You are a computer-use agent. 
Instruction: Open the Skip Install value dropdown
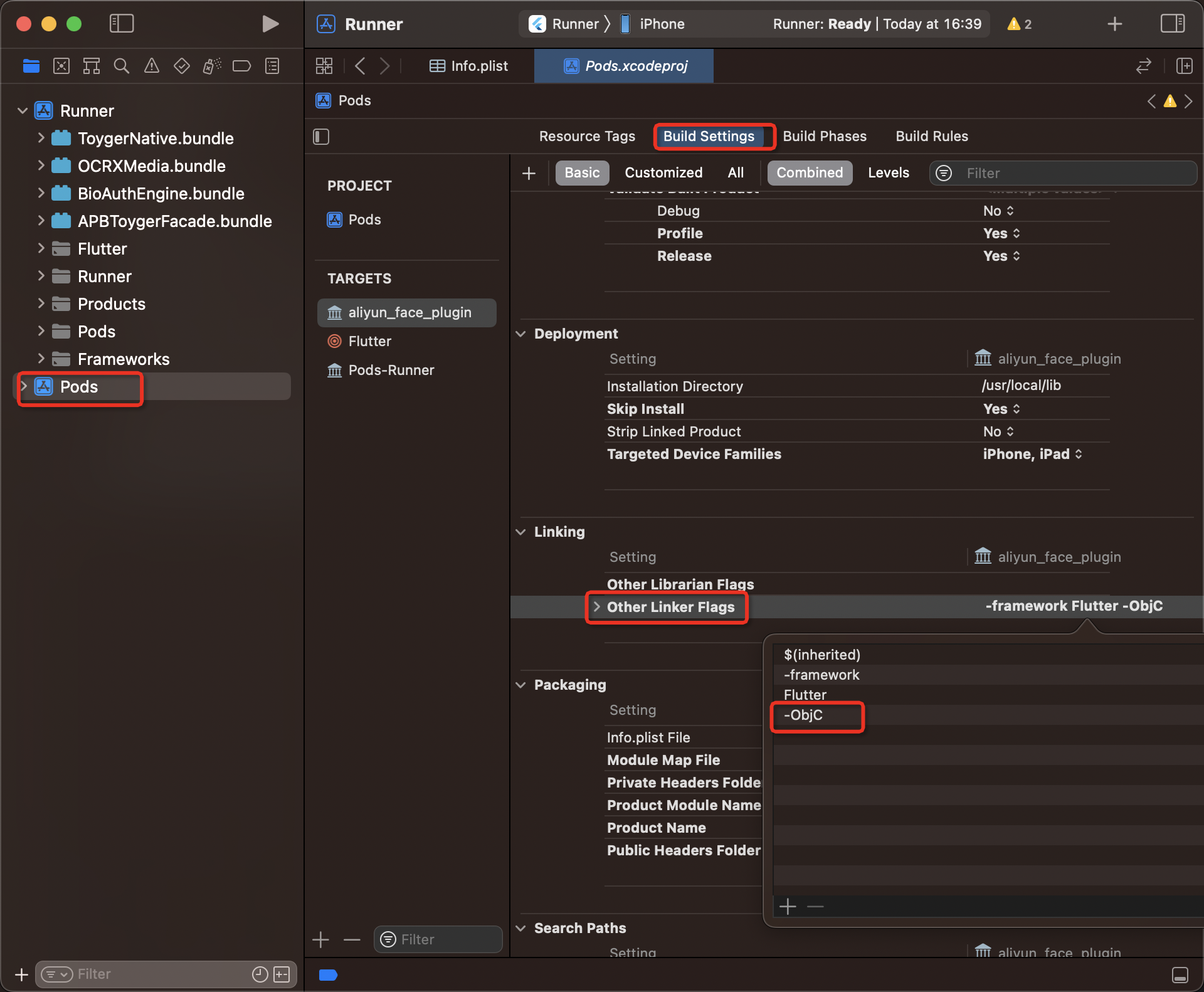1001,409
